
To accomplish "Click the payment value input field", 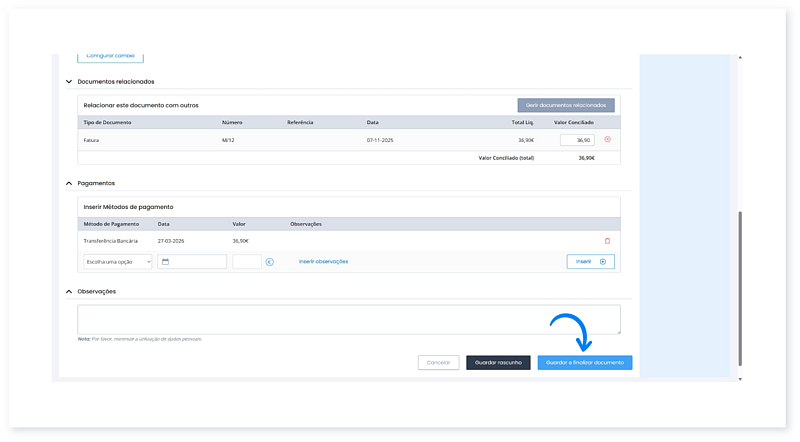I will pos(246,262).
